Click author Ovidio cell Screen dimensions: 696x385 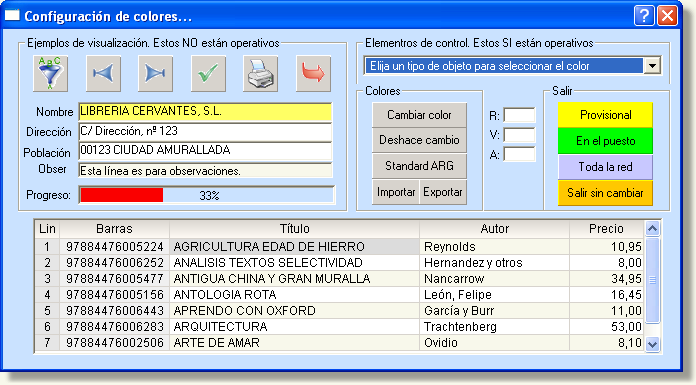(x=494, y=342)
